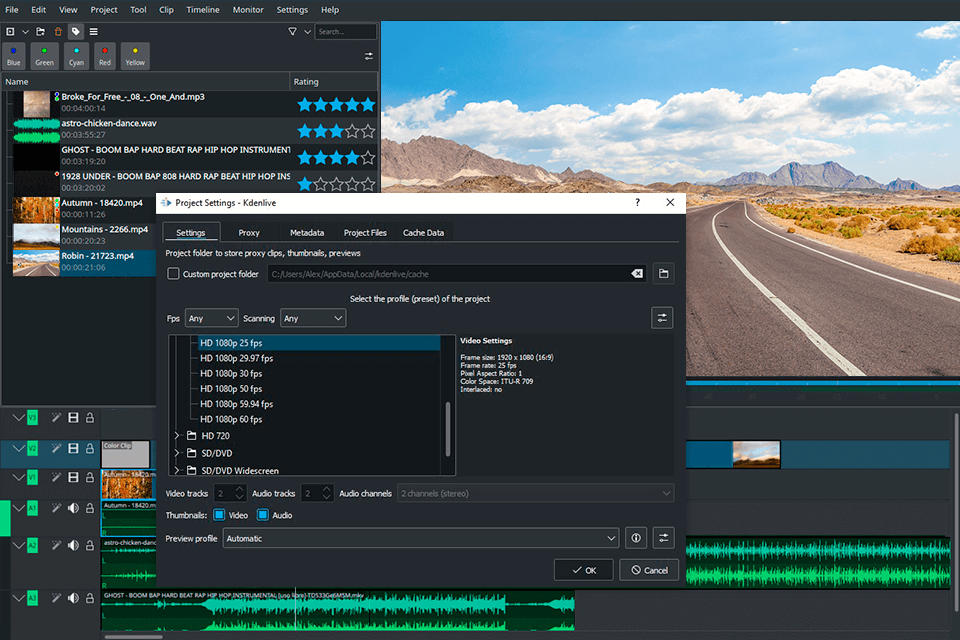The width and height of the screenshot is (960, 640).
Task: Increase the Audio tracks count
Action: point(327,489)
